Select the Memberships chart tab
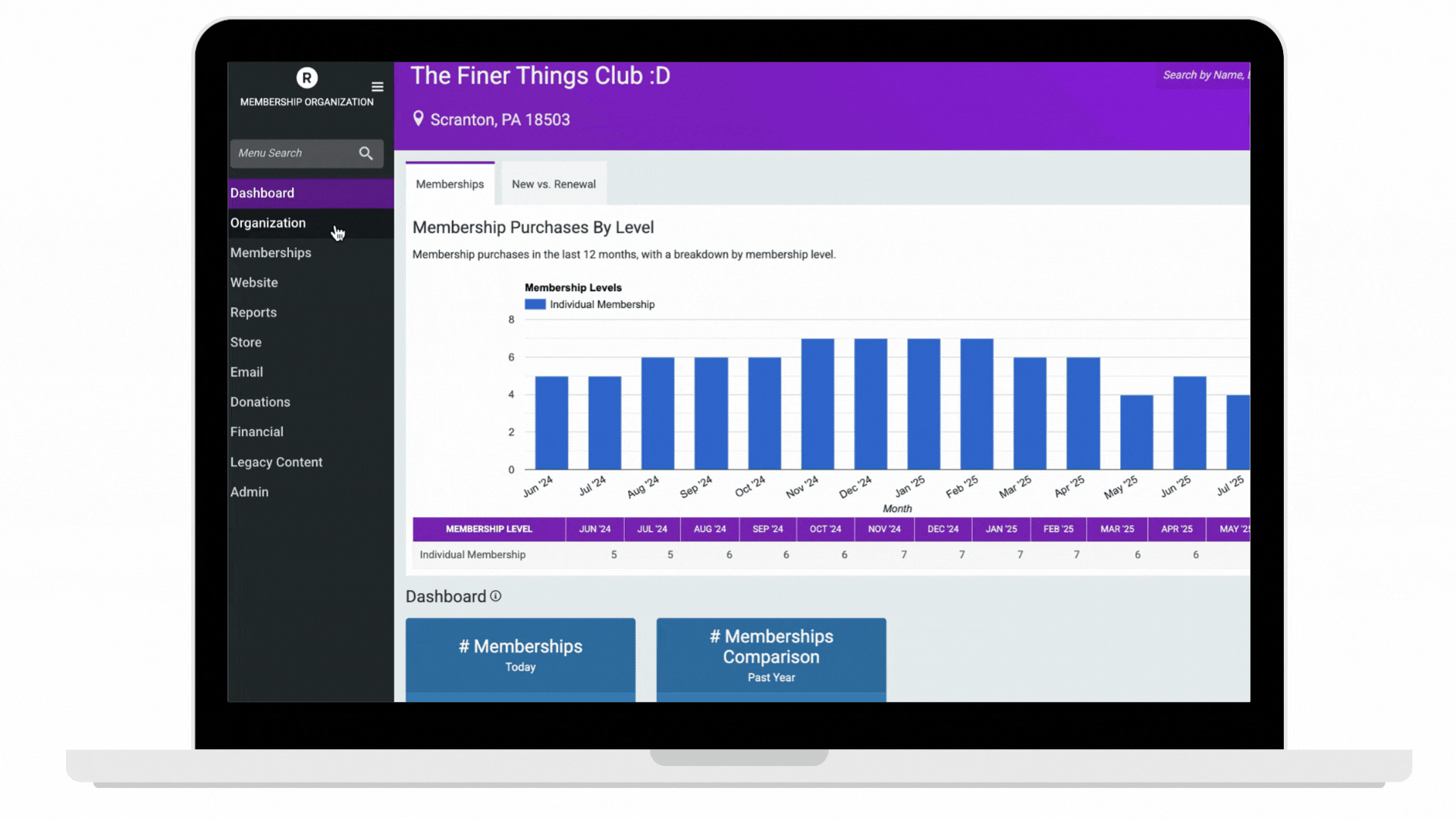This screenshot has height=819, width=1456. 450,184
